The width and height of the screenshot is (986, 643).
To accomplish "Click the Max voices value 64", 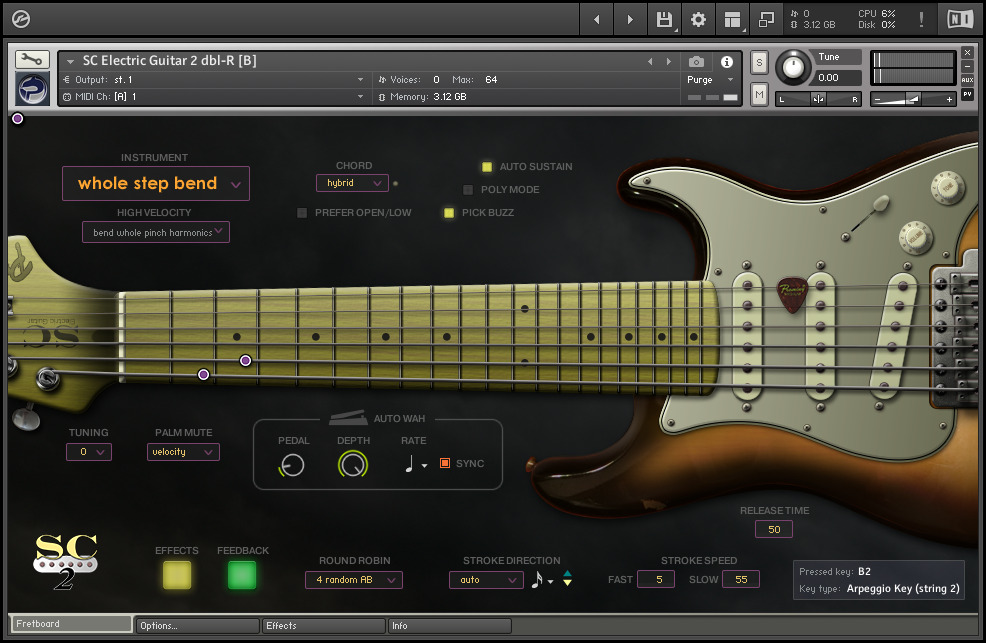I will [491, 80].
